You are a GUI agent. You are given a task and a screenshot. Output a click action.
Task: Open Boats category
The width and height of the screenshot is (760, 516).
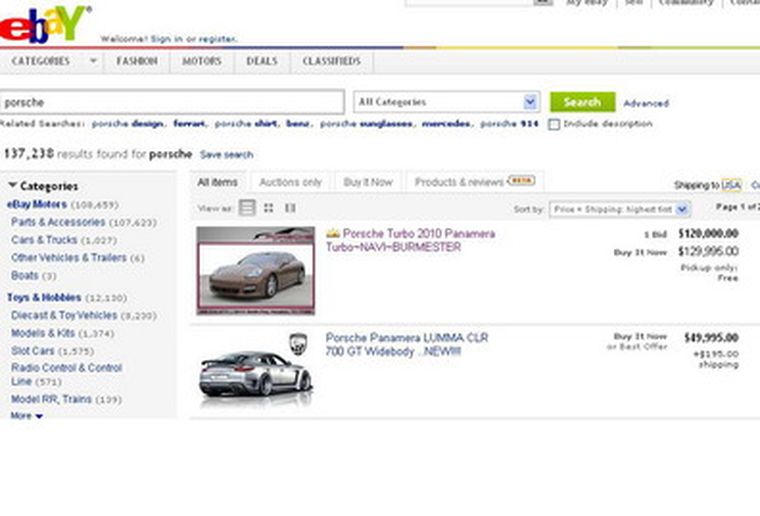pos(25,275)
